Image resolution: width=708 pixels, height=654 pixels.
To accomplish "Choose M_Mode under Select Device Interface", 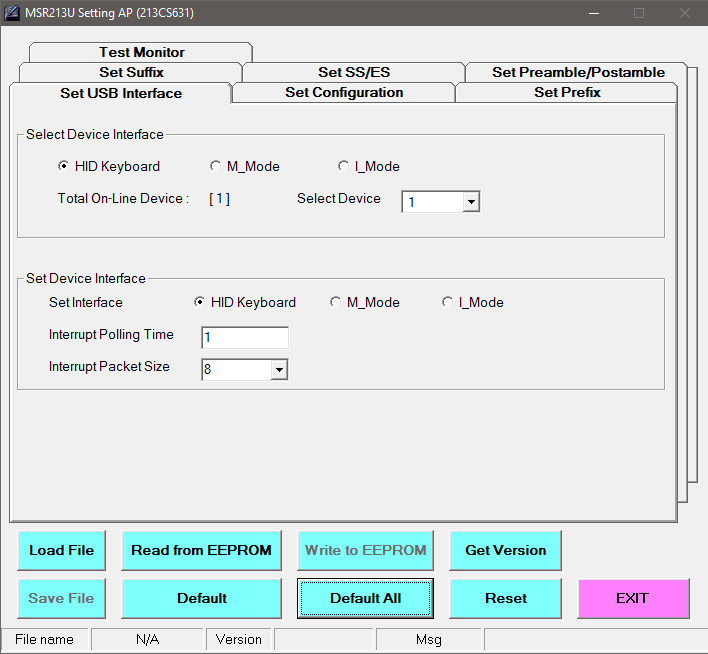I will coord(245,166).
